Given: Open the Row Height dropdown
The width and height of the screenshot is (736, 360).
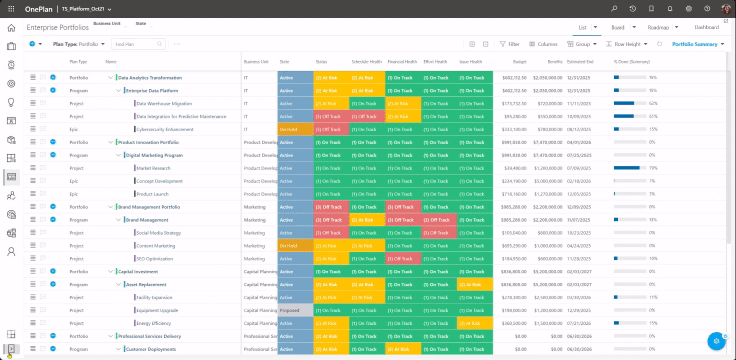Looking at the screenshot, I should 627,44.
